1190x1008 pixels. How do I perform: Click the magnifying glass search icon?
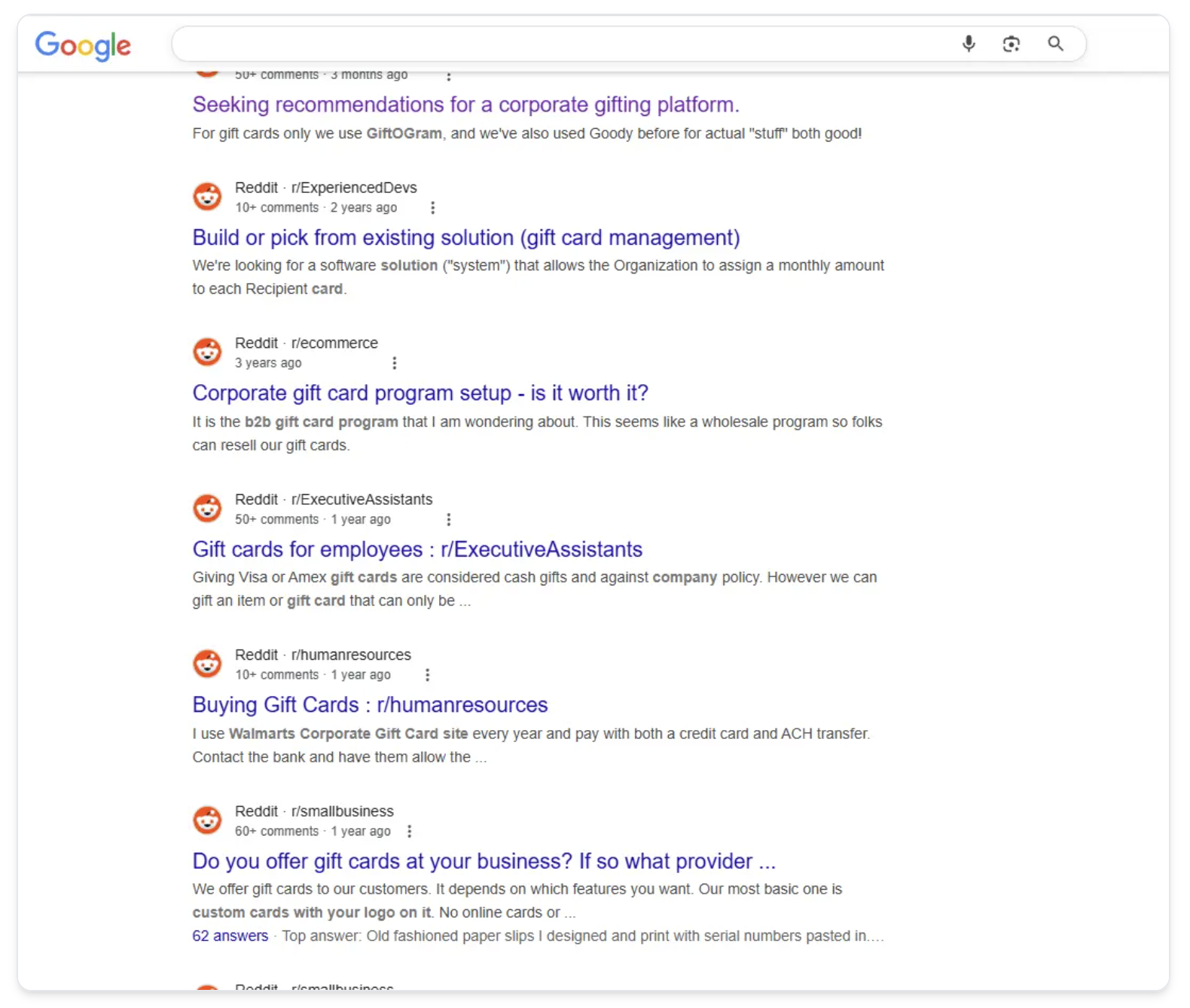1055,44
